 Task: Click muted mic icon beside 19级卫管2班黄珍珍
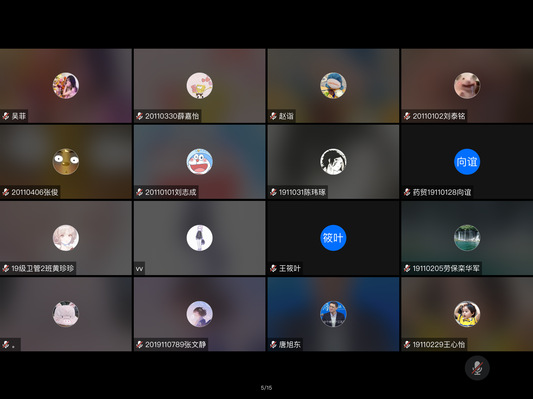click(6, 268)
